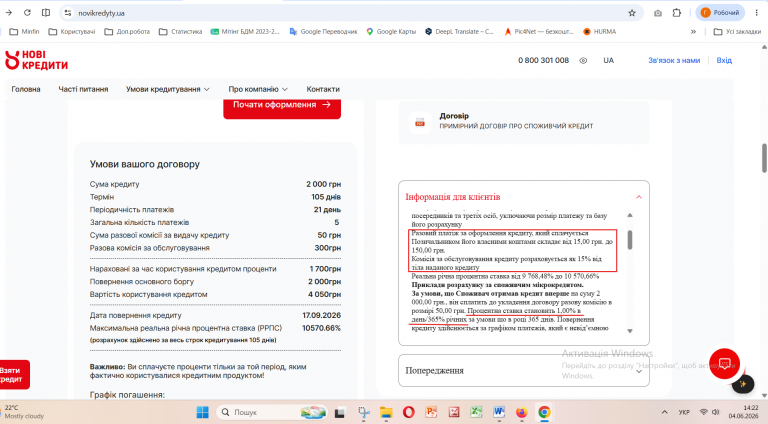
Task: Open File Explorer from taskbar
Action: (386, 413)
